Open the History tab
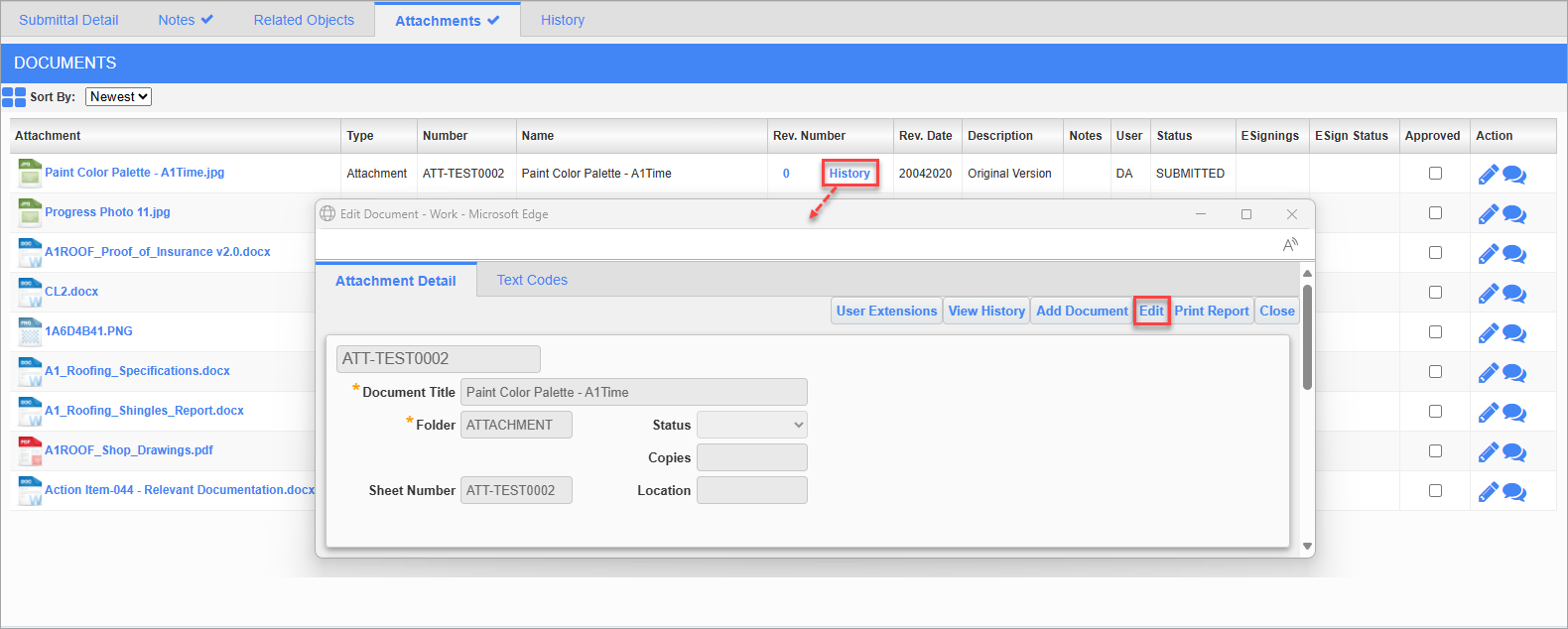The image size is (1568, 629). coord(563,20)
